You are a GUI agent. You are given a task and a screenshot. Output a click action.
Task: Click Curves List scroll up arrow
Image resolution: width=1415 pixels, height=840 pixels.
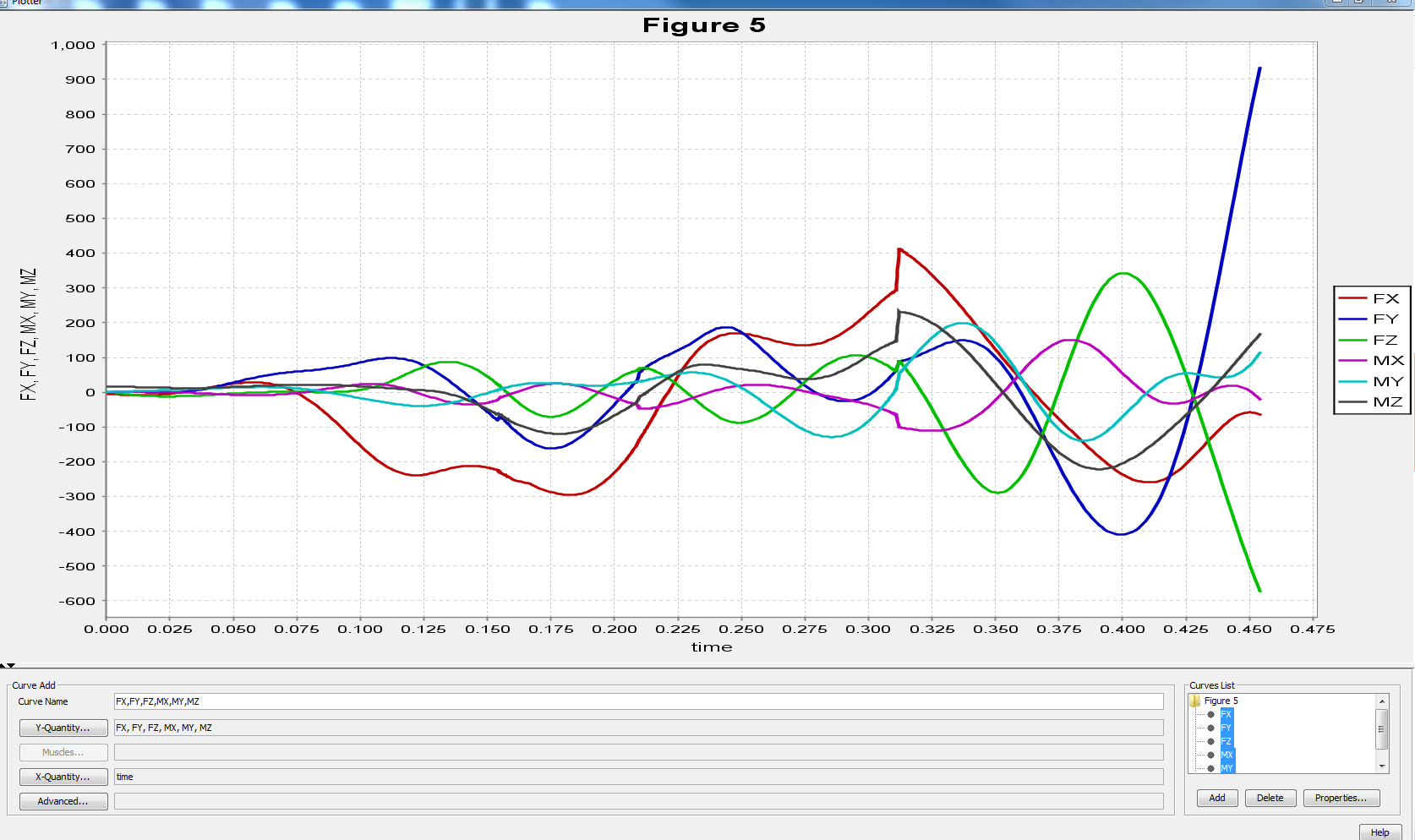[x=1383, y=701]
